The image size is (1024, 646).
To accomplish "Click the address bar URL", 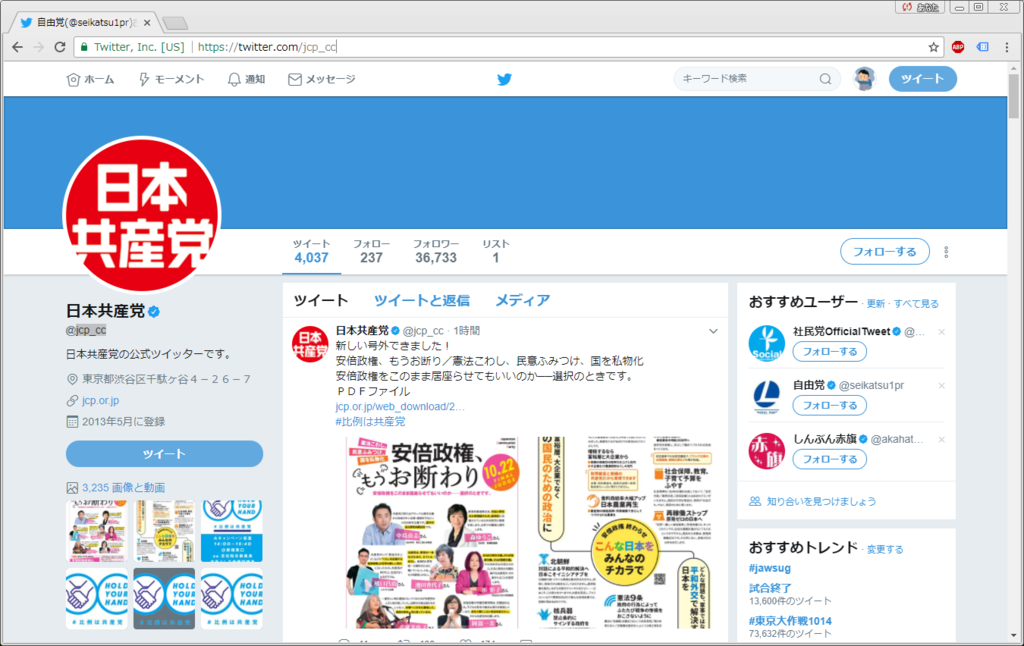I will coord(267,47).
